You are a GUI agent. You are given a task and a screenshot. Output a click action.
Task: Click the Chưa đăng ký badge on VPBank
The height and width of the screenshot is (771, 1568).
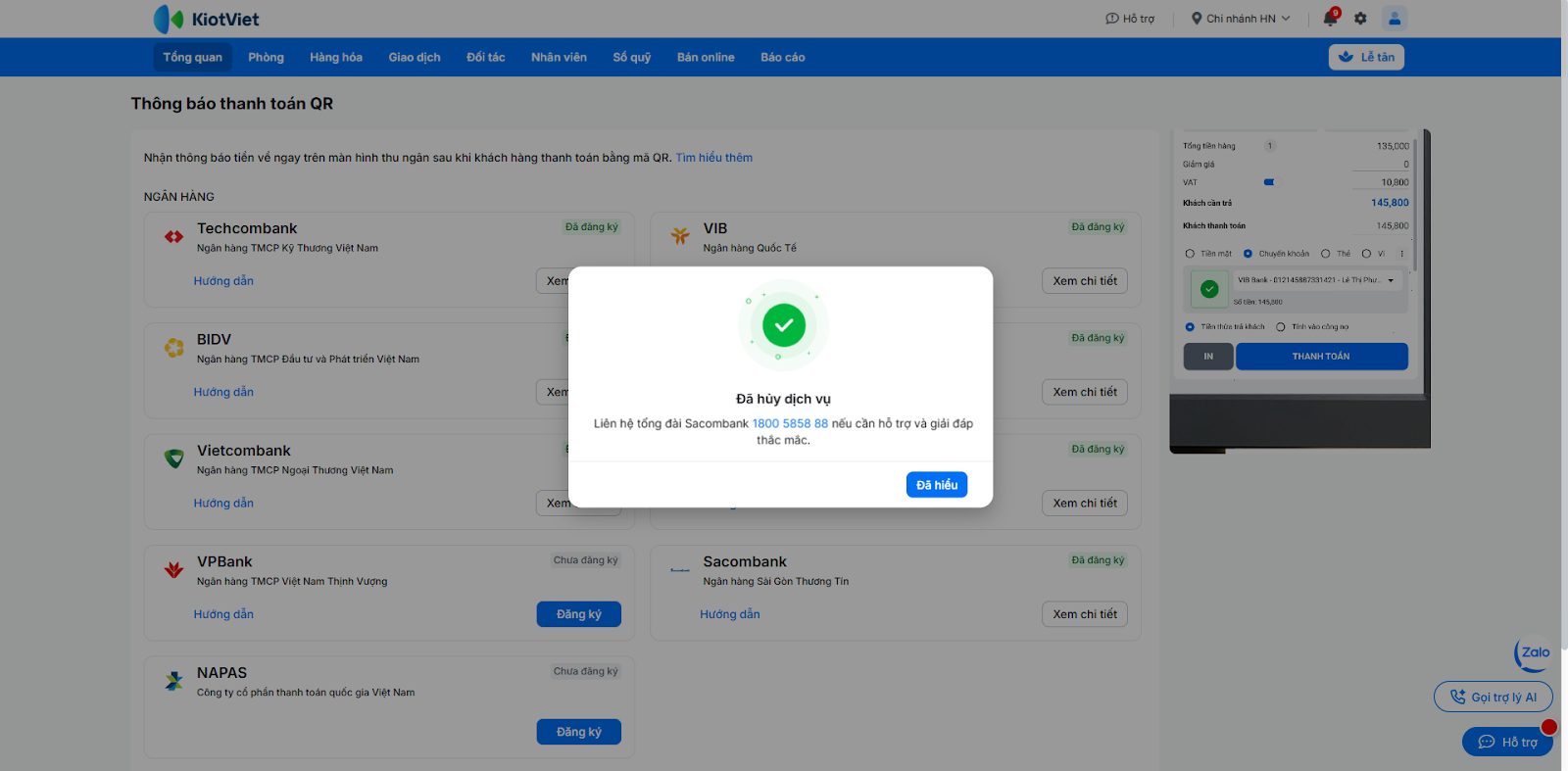586,560
